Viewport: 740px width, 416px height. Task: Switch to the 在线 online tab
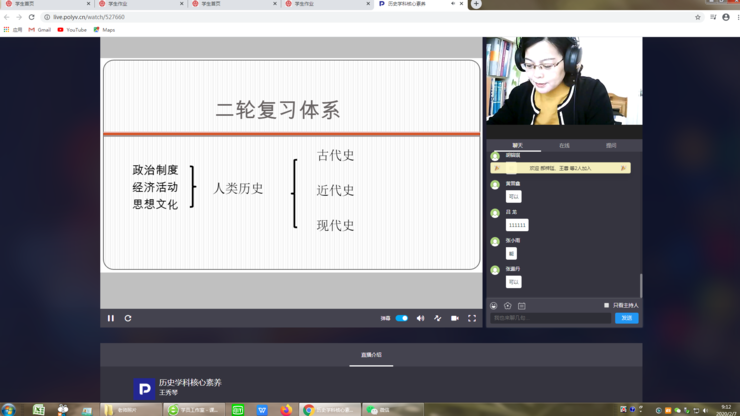564,146
